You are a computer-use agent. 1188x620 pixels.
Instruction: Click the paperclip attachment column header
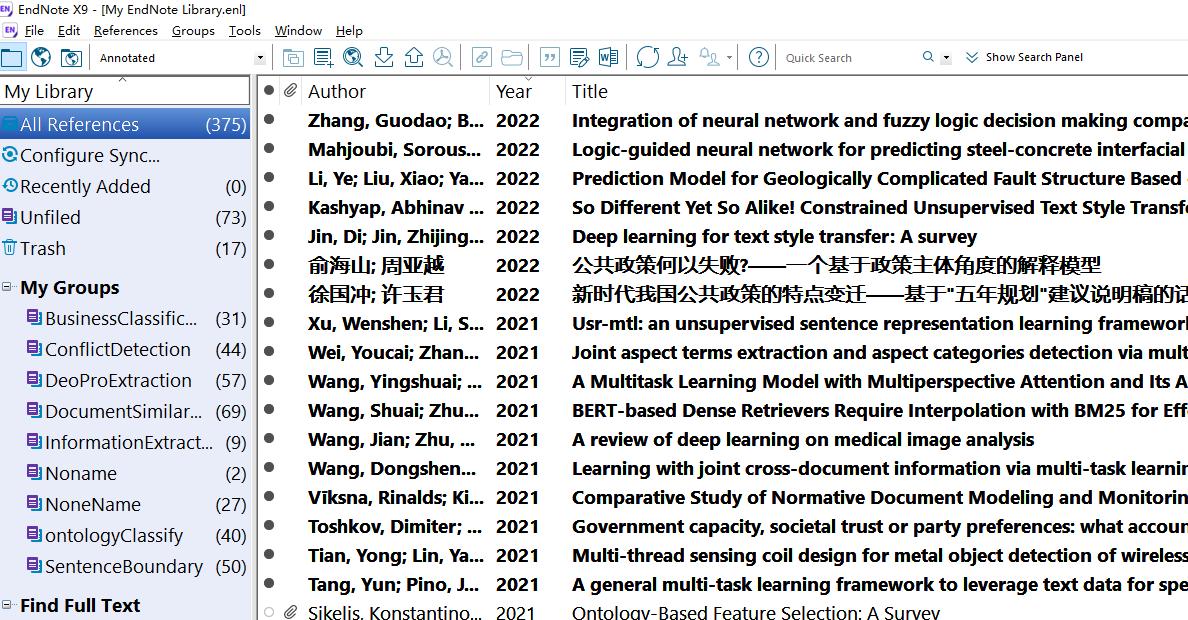tap(290, 91)
